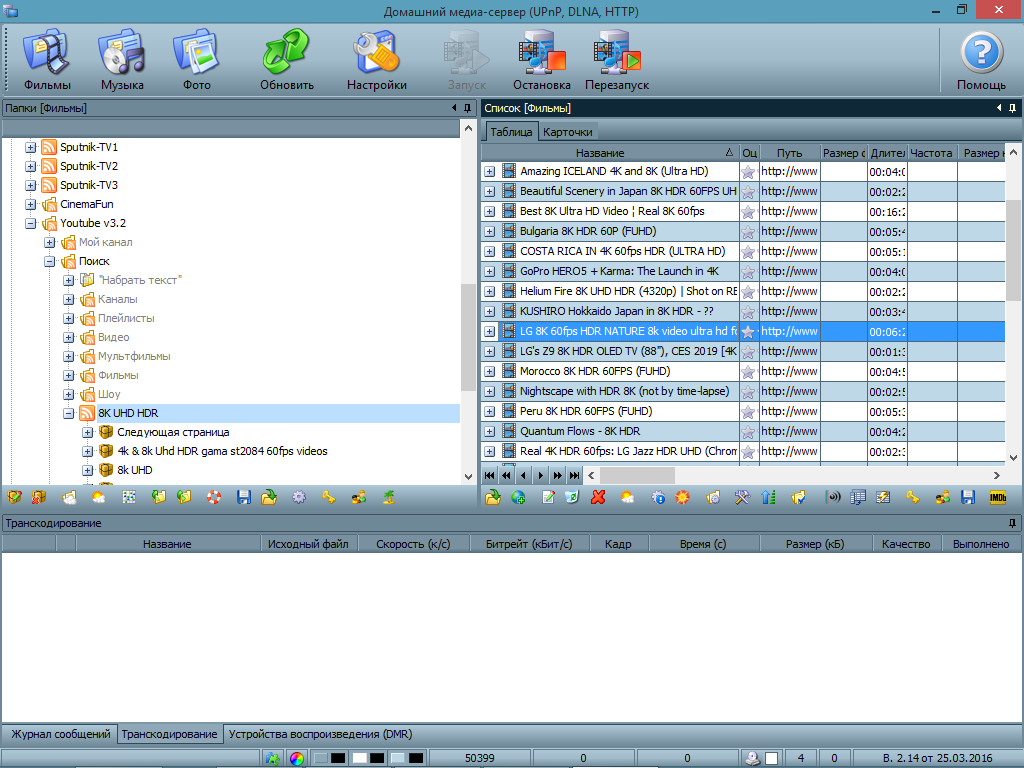
Task: Open Settings (Настройки) from the main toolbar
Action: [x=376, y=58]
